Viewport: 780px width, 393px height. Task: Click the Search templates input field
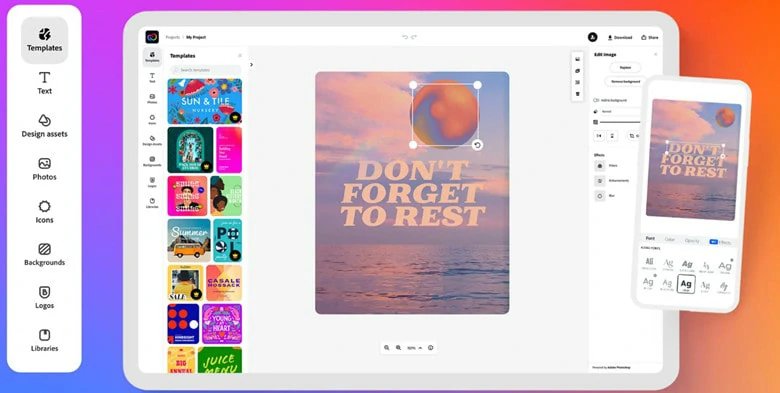coord(205,70)
